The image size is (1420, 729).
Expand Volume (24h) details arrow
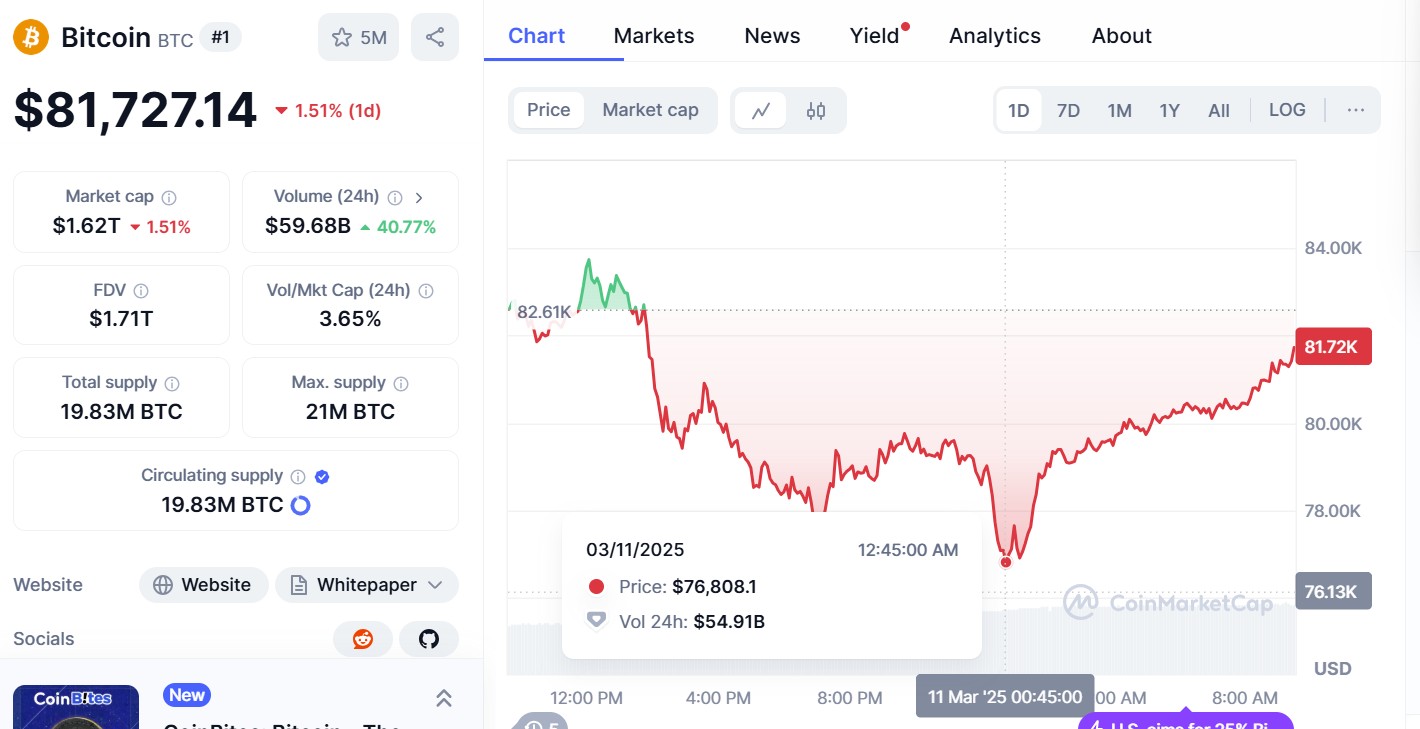419,197
